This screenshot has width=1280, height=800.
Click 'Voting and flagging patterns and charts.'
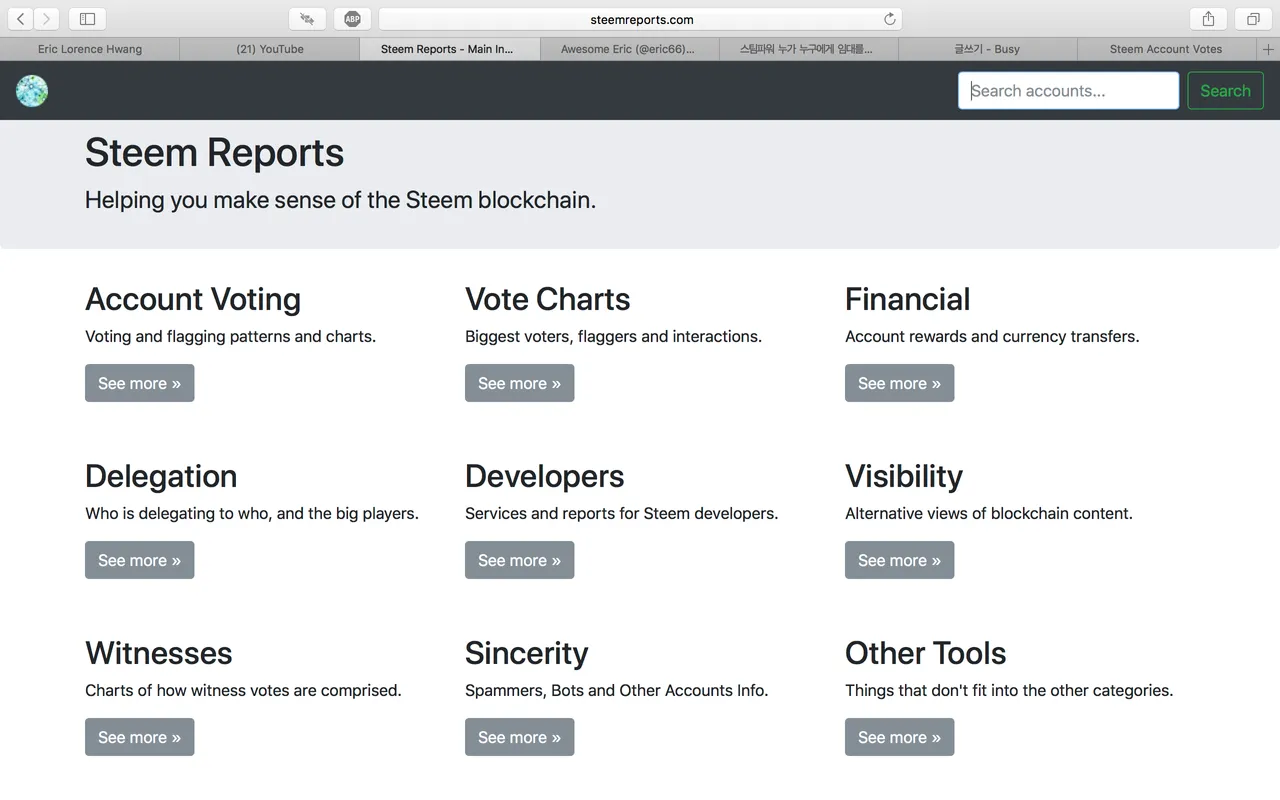pyautogui.click(x=230, y=337)
